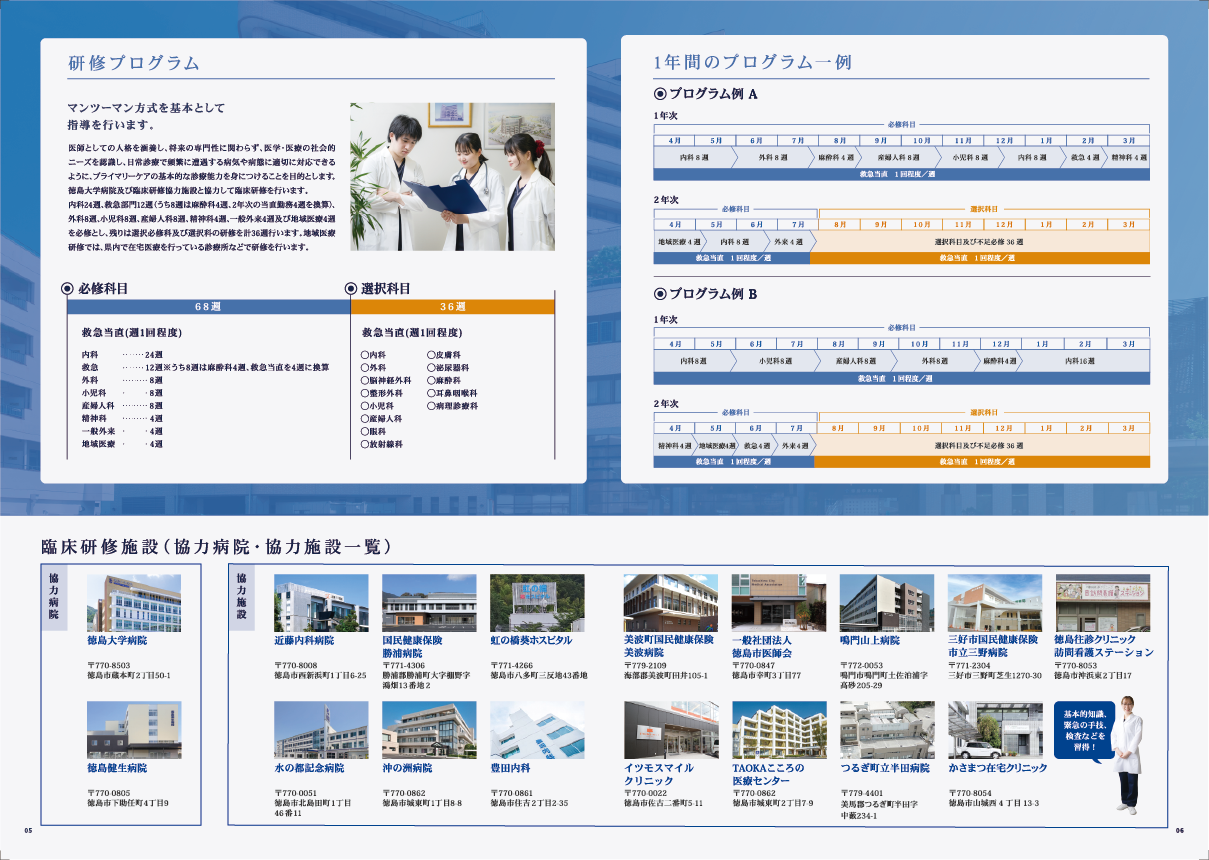The height and width of the screenshot is (860, 1209).
Task: Open the 虹の橋葵ホスピタル building photo
Action: coord(537,602)
